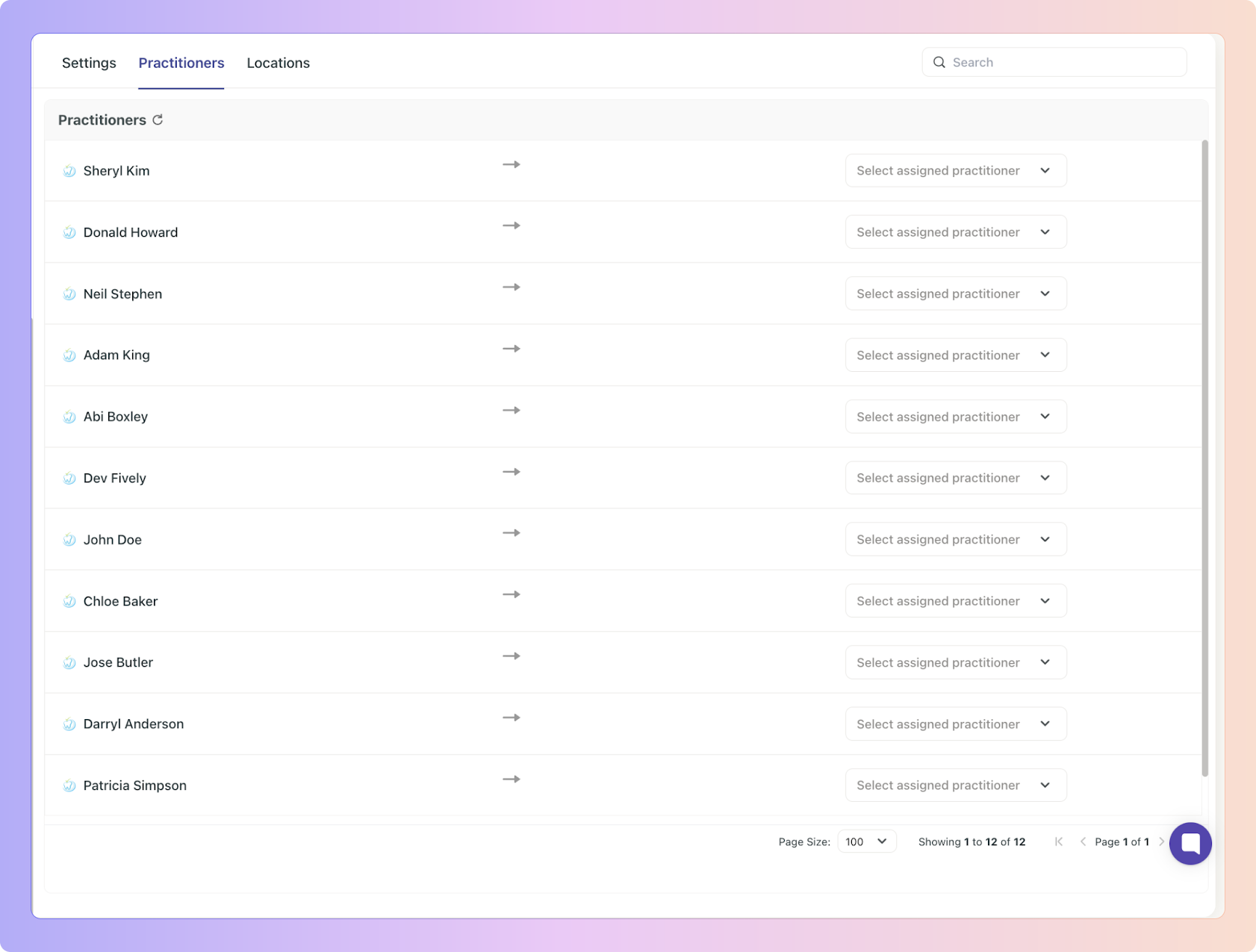Viewport: 1256px width, 952px height.
Task: Click the previous page chevron
Action: [1083, 841]
